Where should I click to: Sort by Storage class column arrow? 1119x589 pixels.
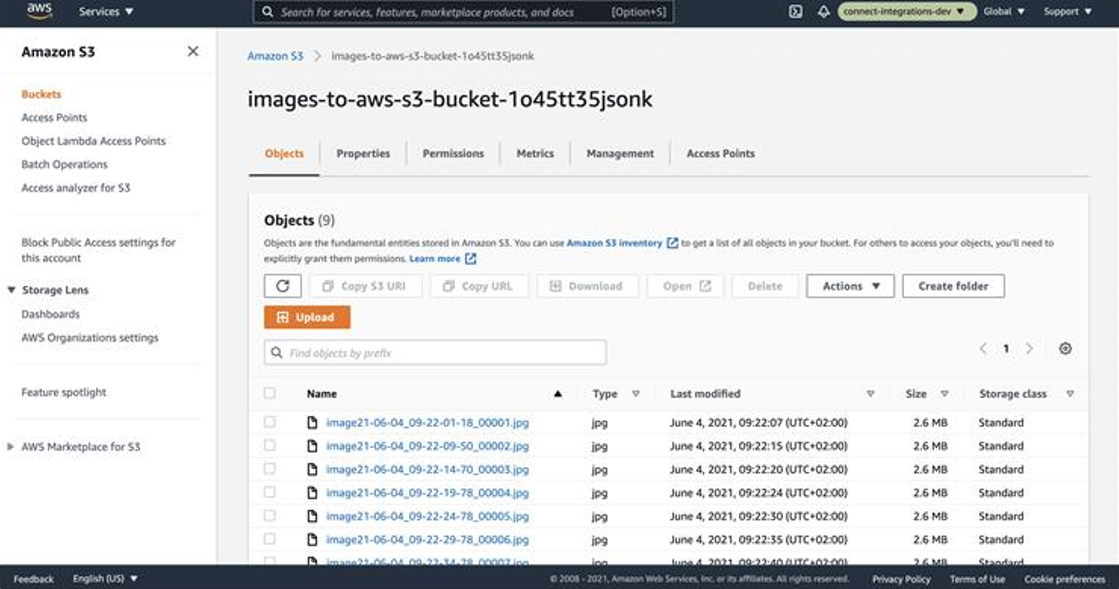pyautogui.click(x=1070, y=394)
